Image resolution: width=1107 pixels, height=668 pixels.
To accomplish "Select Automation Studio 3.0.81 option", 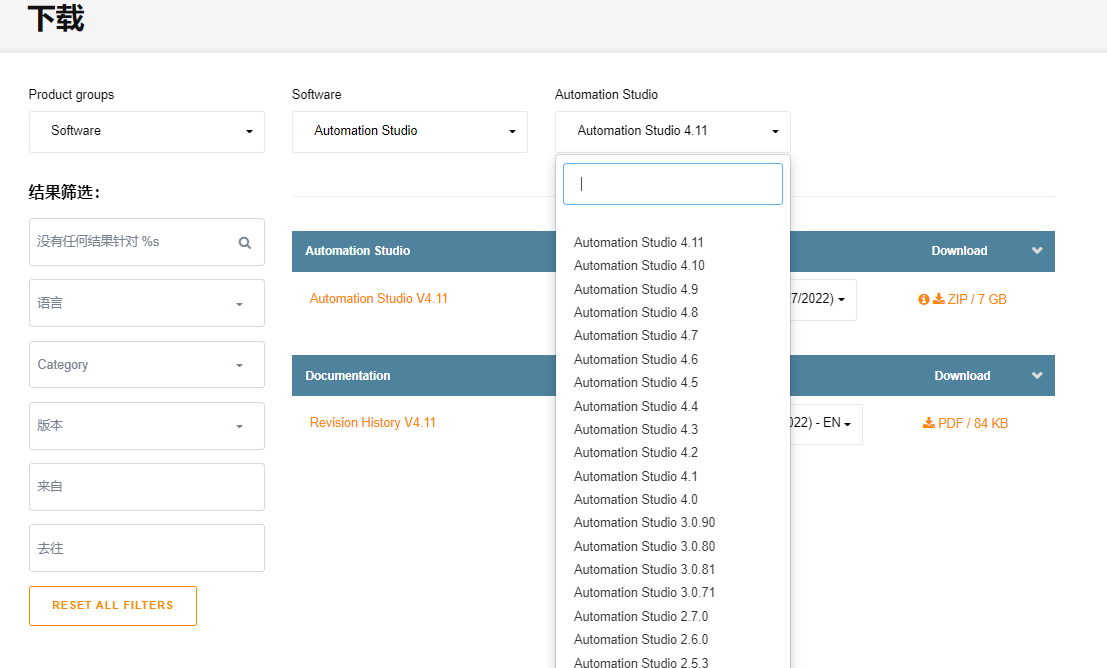I will click(644, 569).
